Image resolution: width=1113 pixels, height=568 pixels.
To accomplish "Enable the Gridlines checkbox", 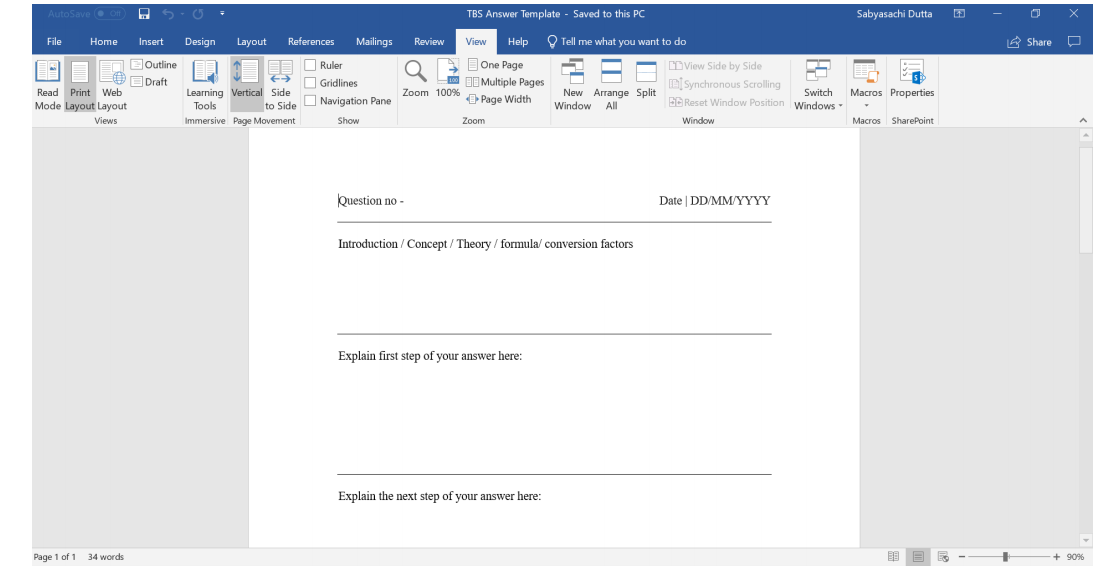I will pos(310,82).
